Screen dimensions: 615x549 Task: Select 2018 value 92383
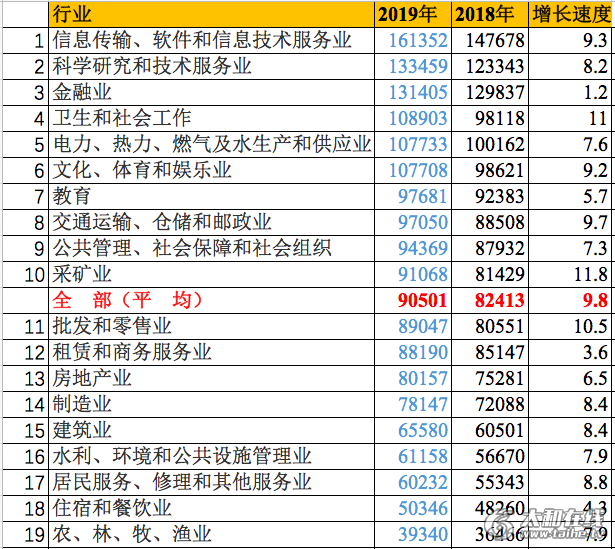click(x=490, y=196)
